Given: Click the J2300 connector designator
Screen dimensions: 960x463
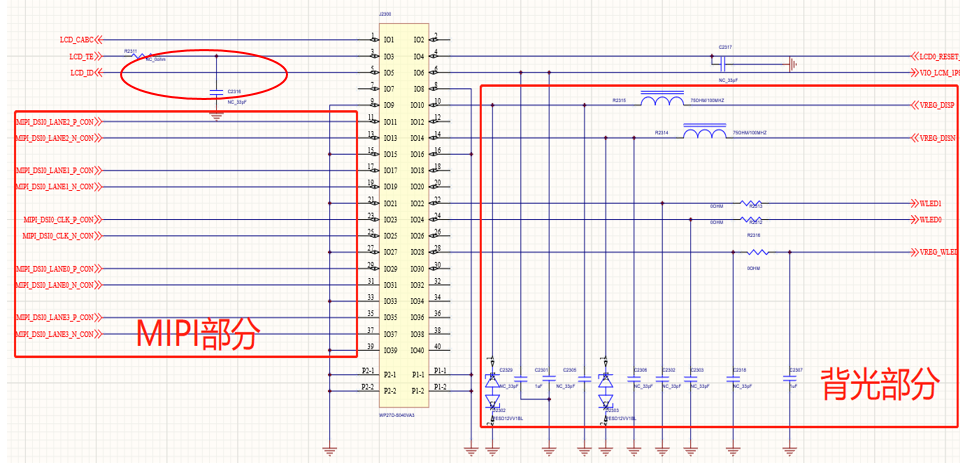Looking at the screenshot, I should 385,13.
